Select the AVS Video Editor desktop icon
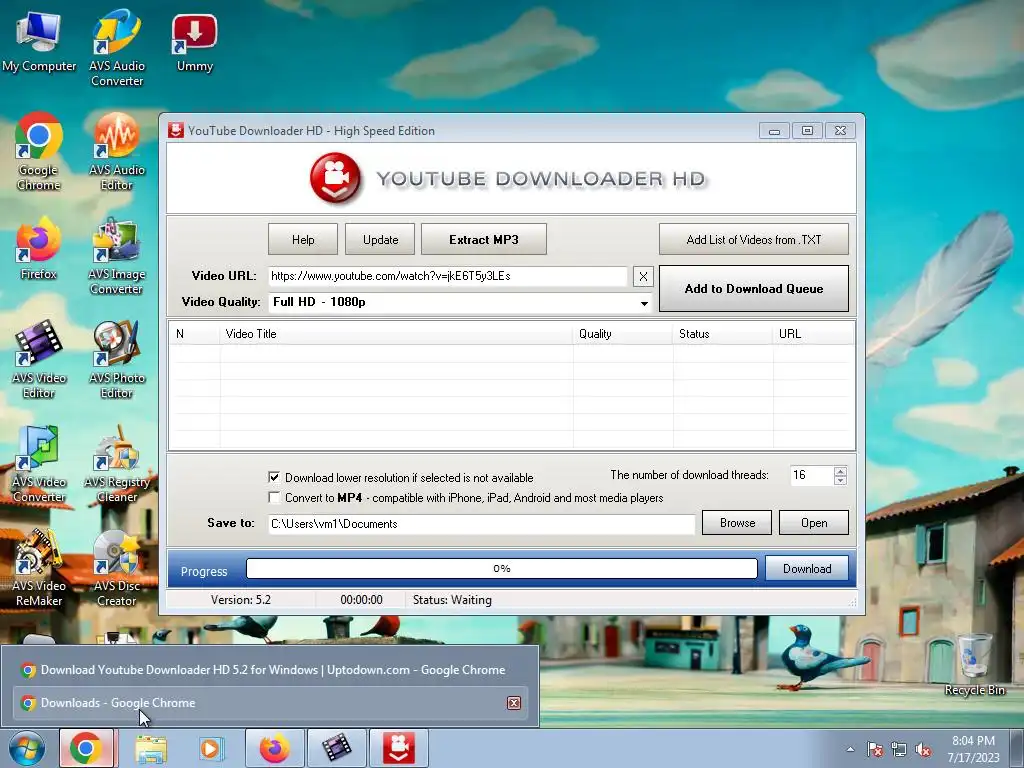The image size is (1024, 768). click(x=39, y=360)
